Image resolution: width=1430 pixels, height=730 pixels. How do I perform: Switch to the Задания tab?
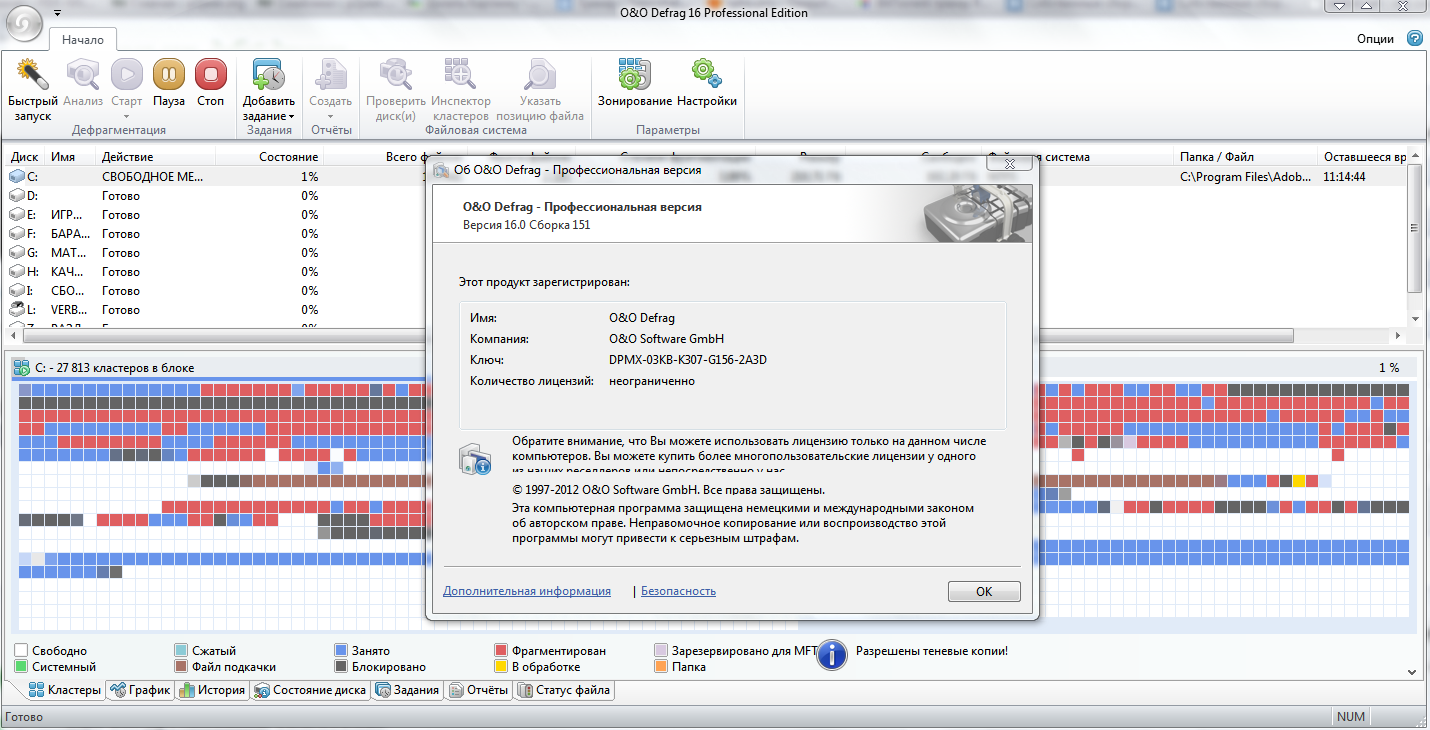[x=407, y=690]
